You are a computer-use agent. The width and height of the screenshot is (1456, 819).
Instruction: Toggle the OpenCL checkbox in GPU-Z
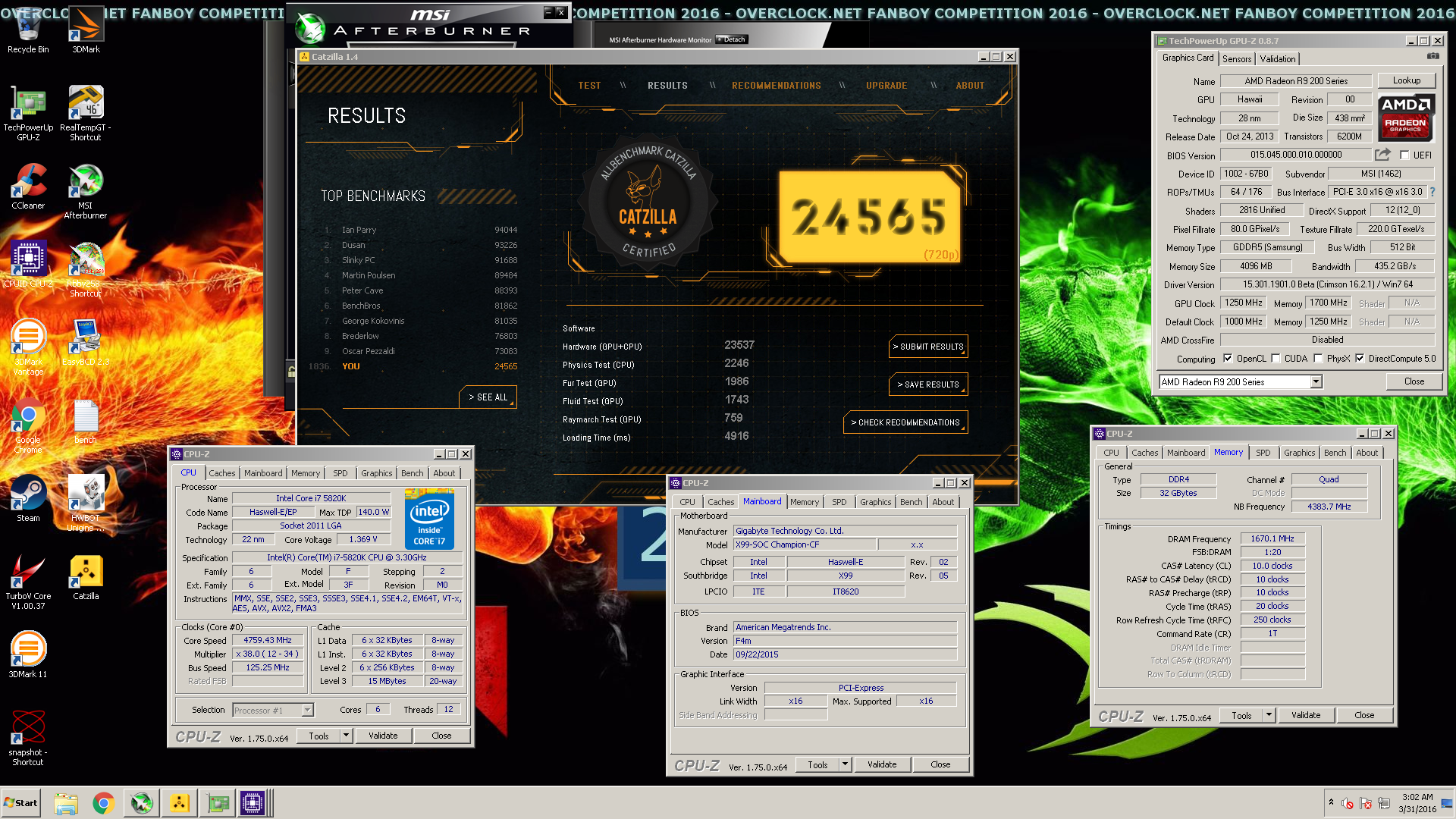click(1228, 359)
